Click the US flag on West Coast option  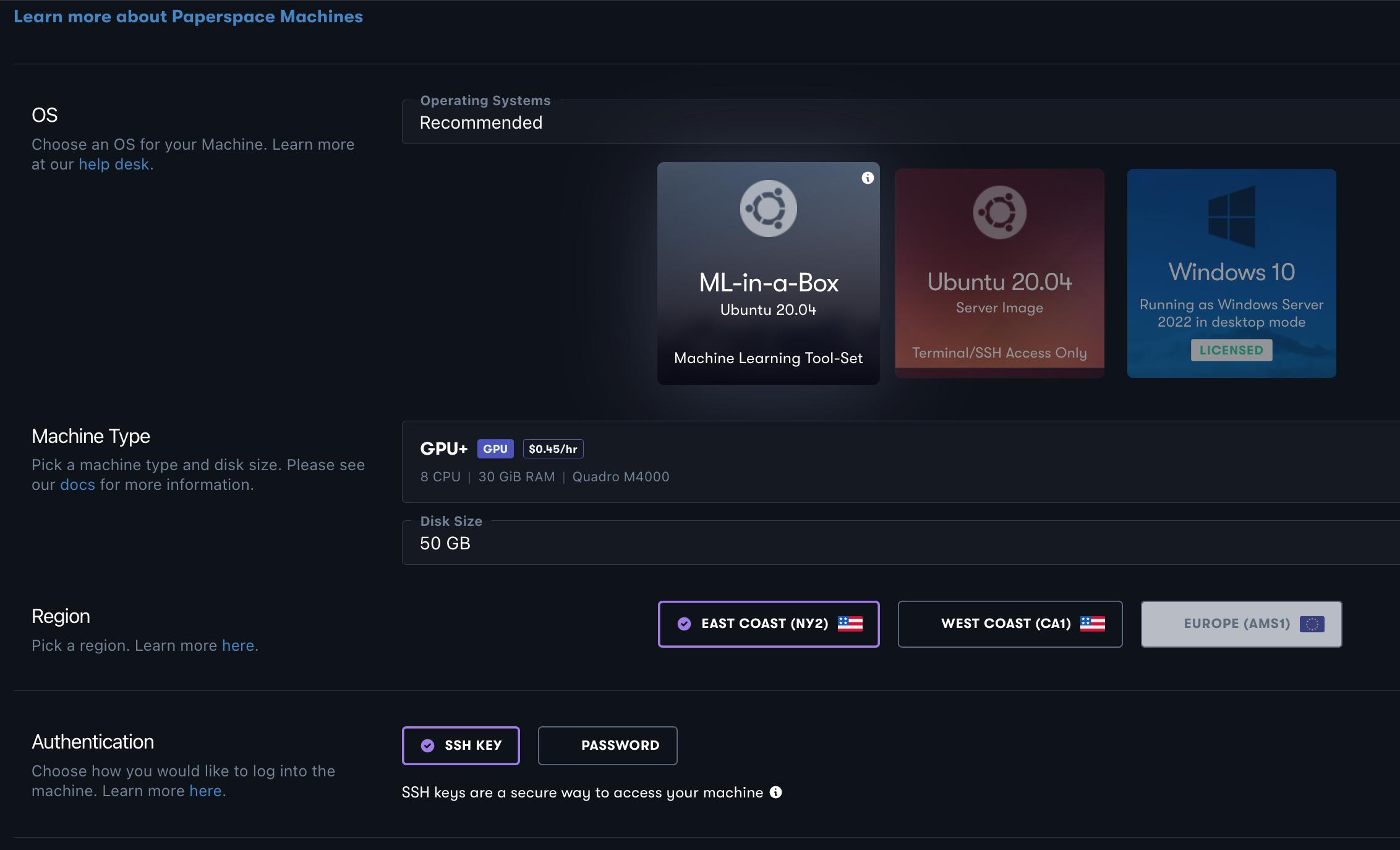1092,624
